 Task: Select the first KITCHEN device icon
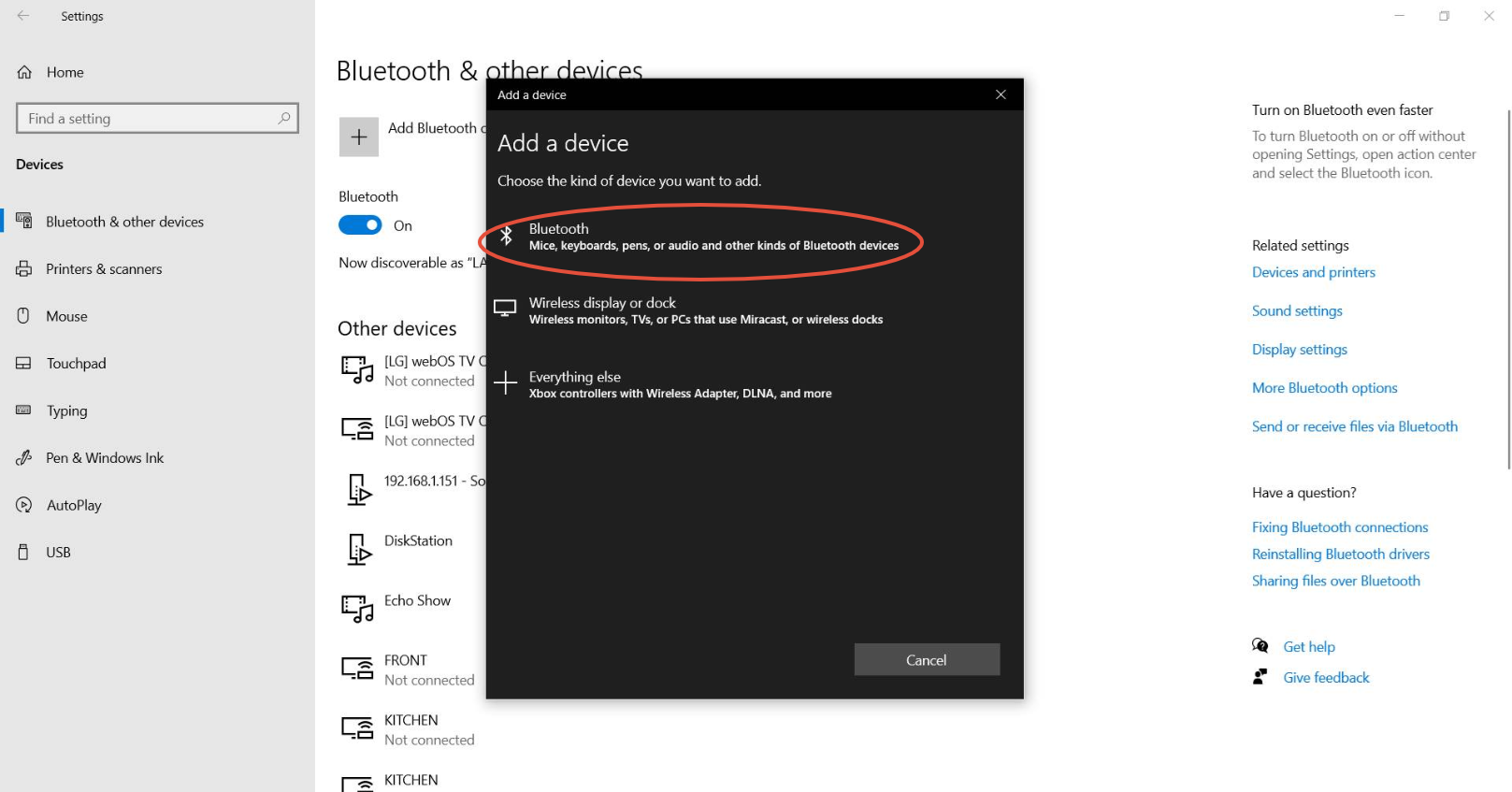[x=357, y=728]
